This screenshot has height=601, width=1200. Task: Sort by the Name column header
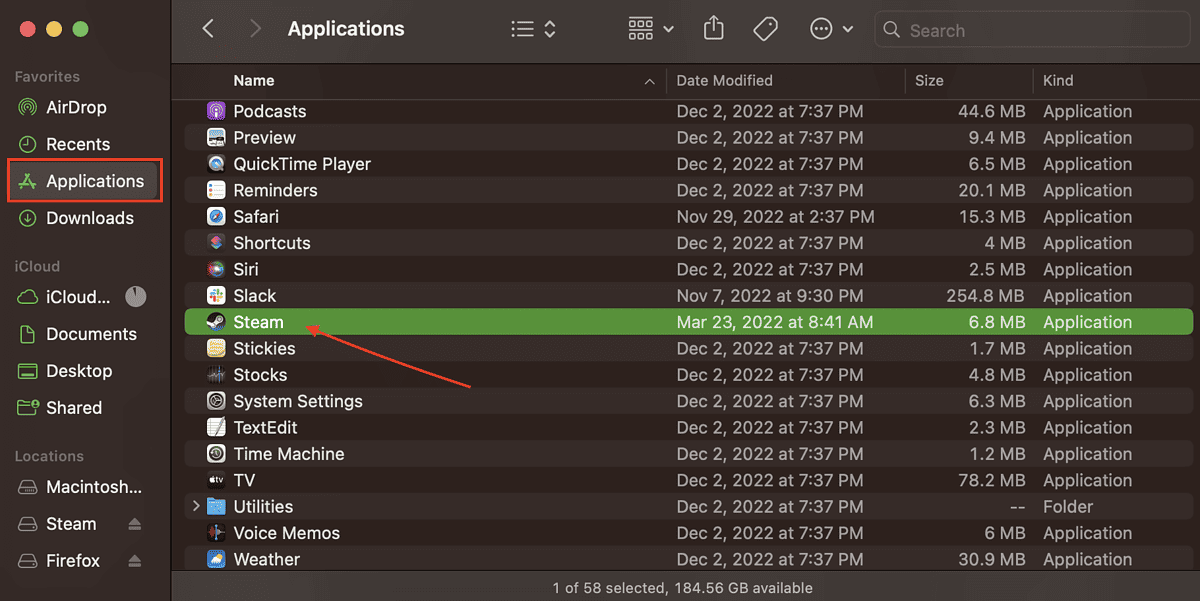pos(254,81)
